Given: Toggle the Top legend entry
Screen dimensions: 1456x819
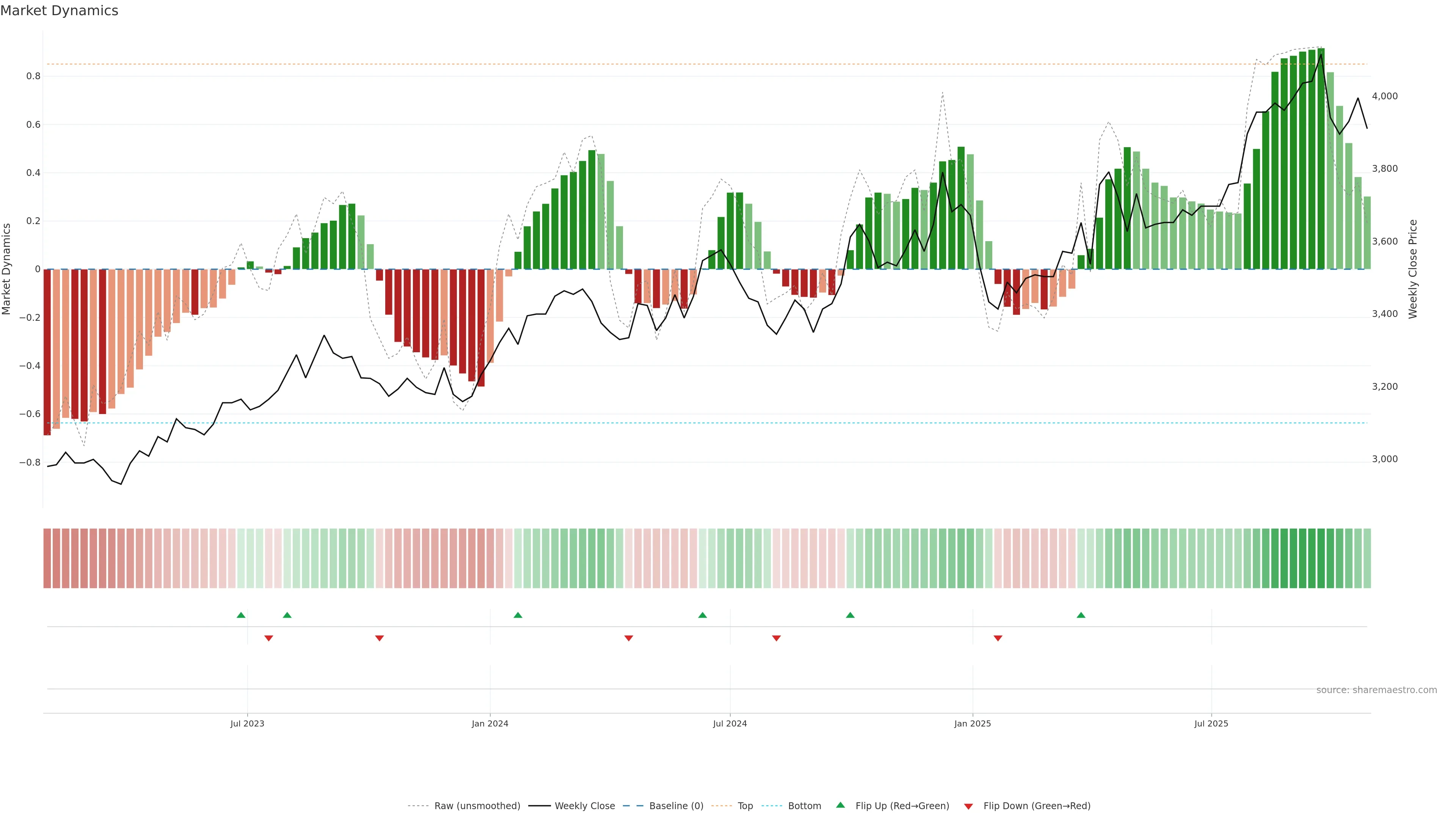Looking at the screenshot, I should (x=745, y=806).
